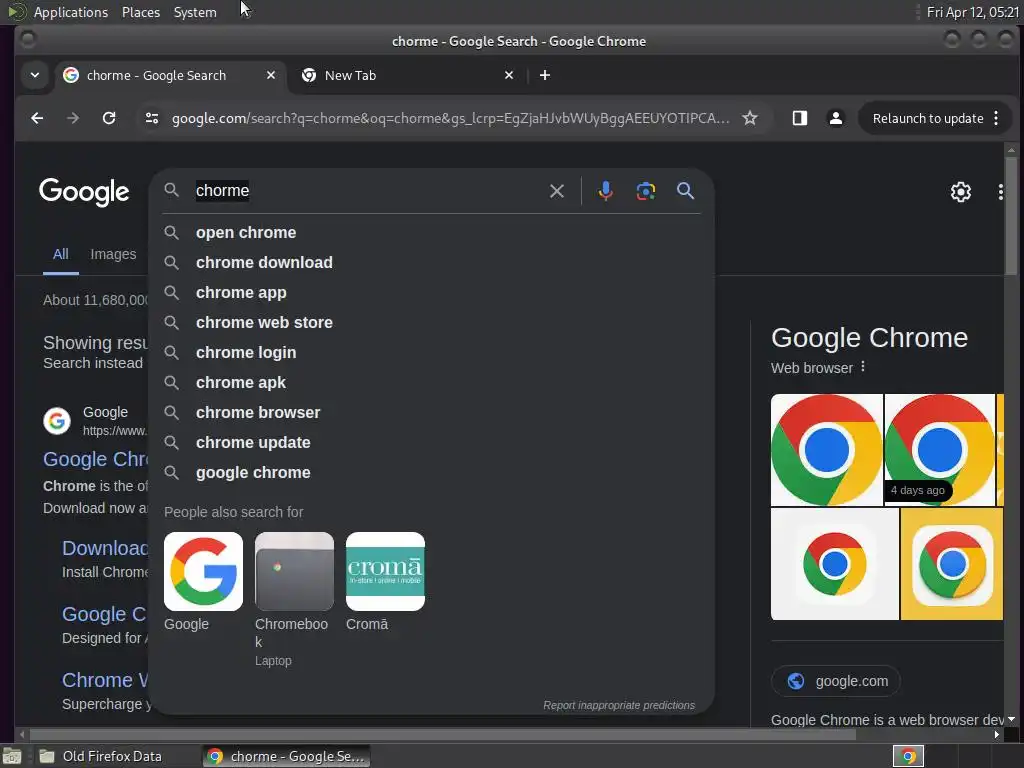Click Relaunch to update button
This screenshot has height=768, width=1024.
click(x=927, y=118)
